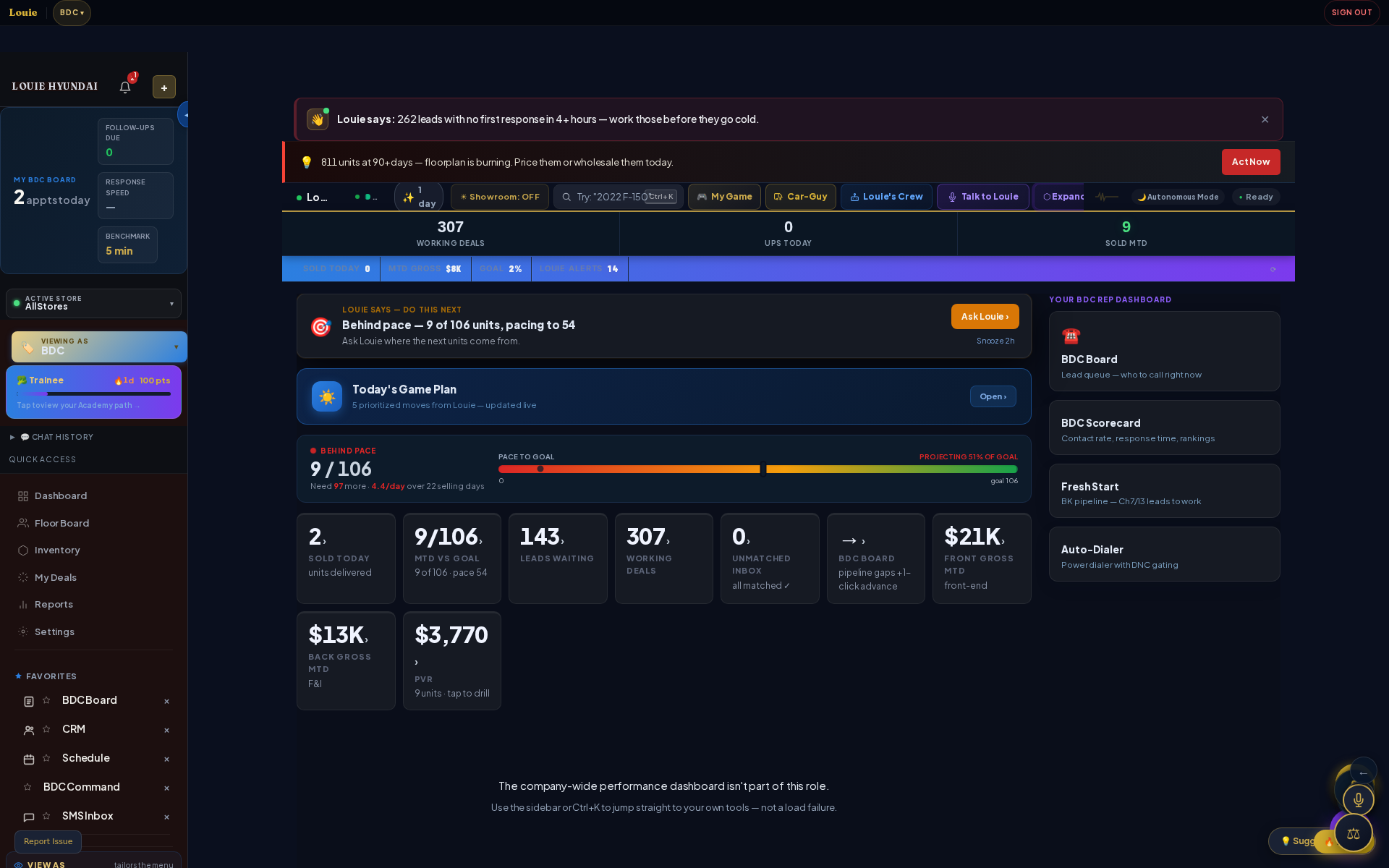Viewport: 1389px width, 868px height.
Task: Click the waveform activity icon in toolbar
Action: click(1106, 197)
